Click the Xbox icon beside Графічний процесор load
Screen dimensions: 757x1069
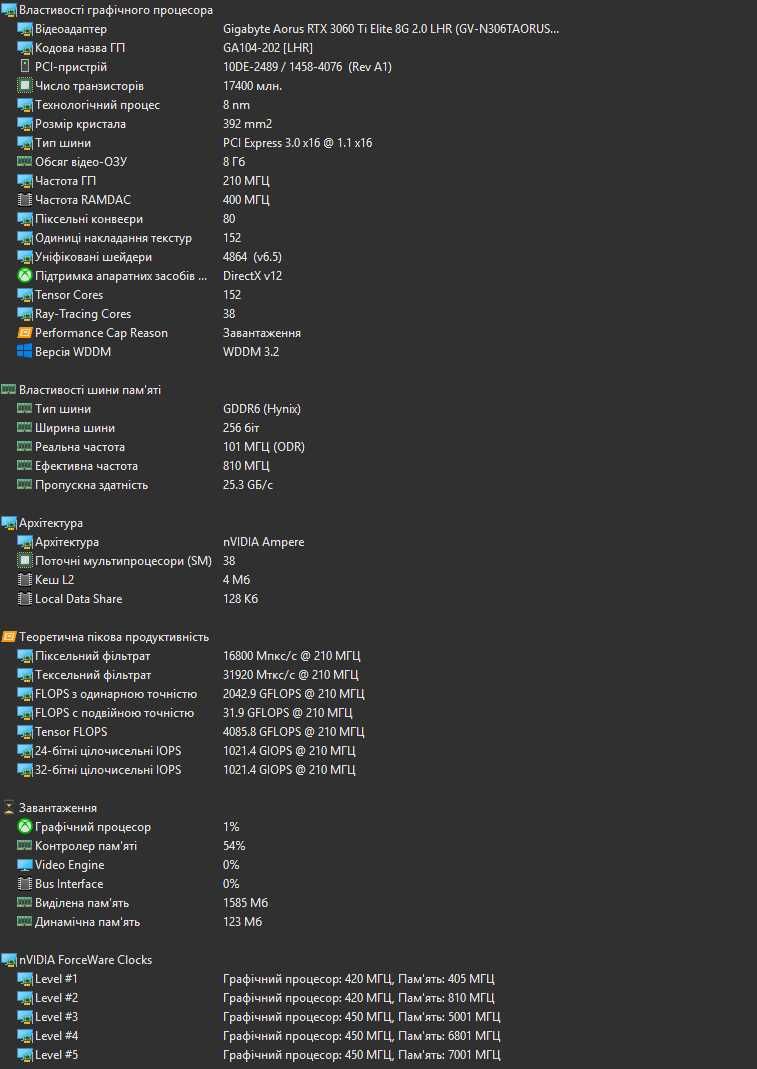[25, 827]
